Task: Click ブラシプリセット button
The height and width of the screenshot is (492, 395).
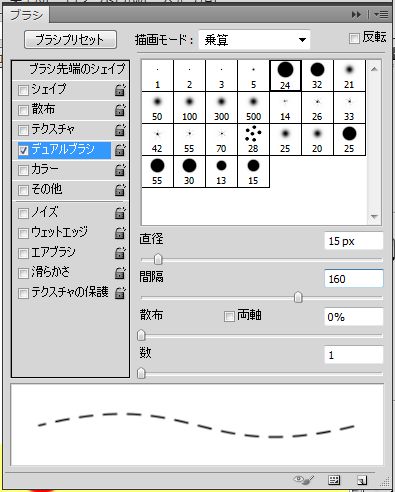Action: click(70, 40)
